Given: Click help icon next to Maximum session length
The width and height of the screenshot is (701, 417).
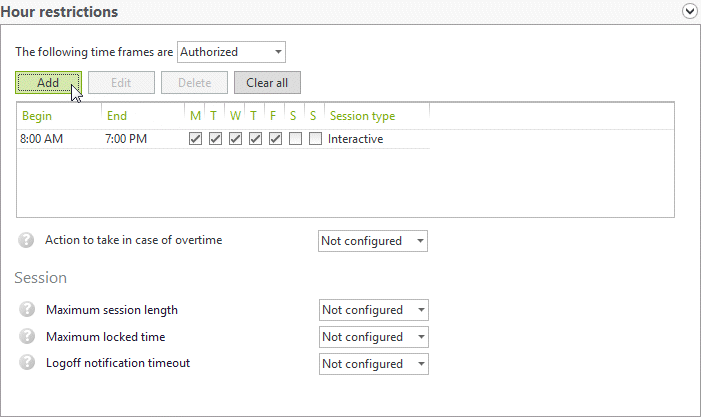Looking at the screenshot, I should (27, 310).
